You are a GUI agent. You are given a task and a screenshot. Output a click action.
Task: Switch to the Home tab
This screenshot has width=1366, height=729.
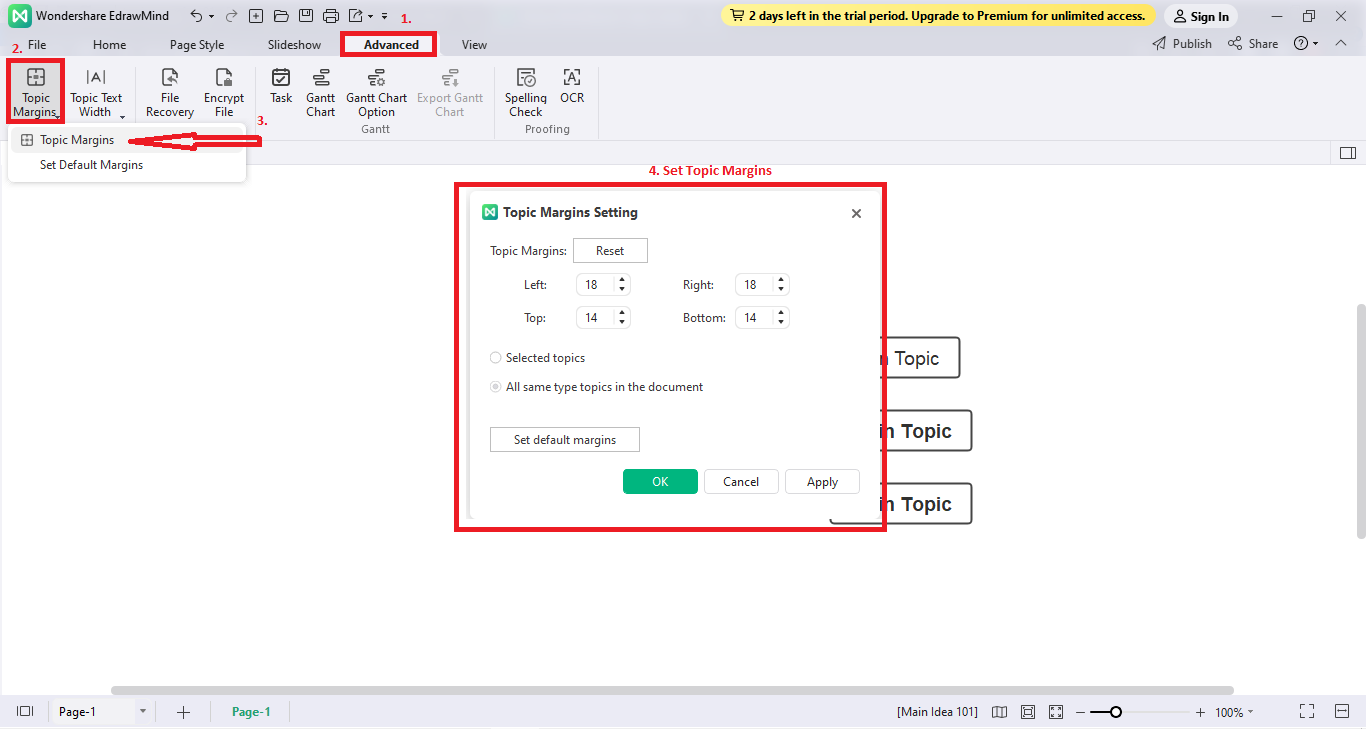(110, 45)
